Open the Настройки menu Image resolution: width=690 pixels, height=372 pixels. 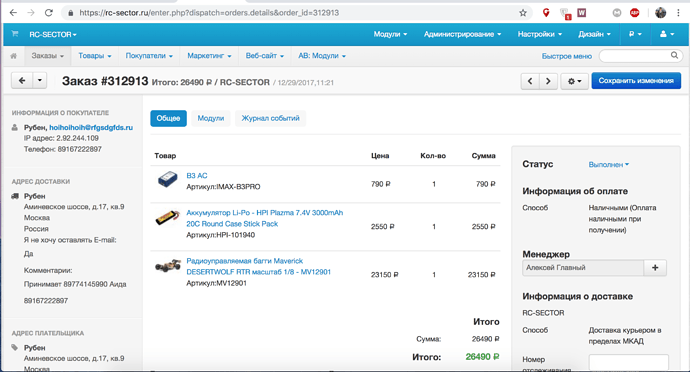tap(540, 34)
